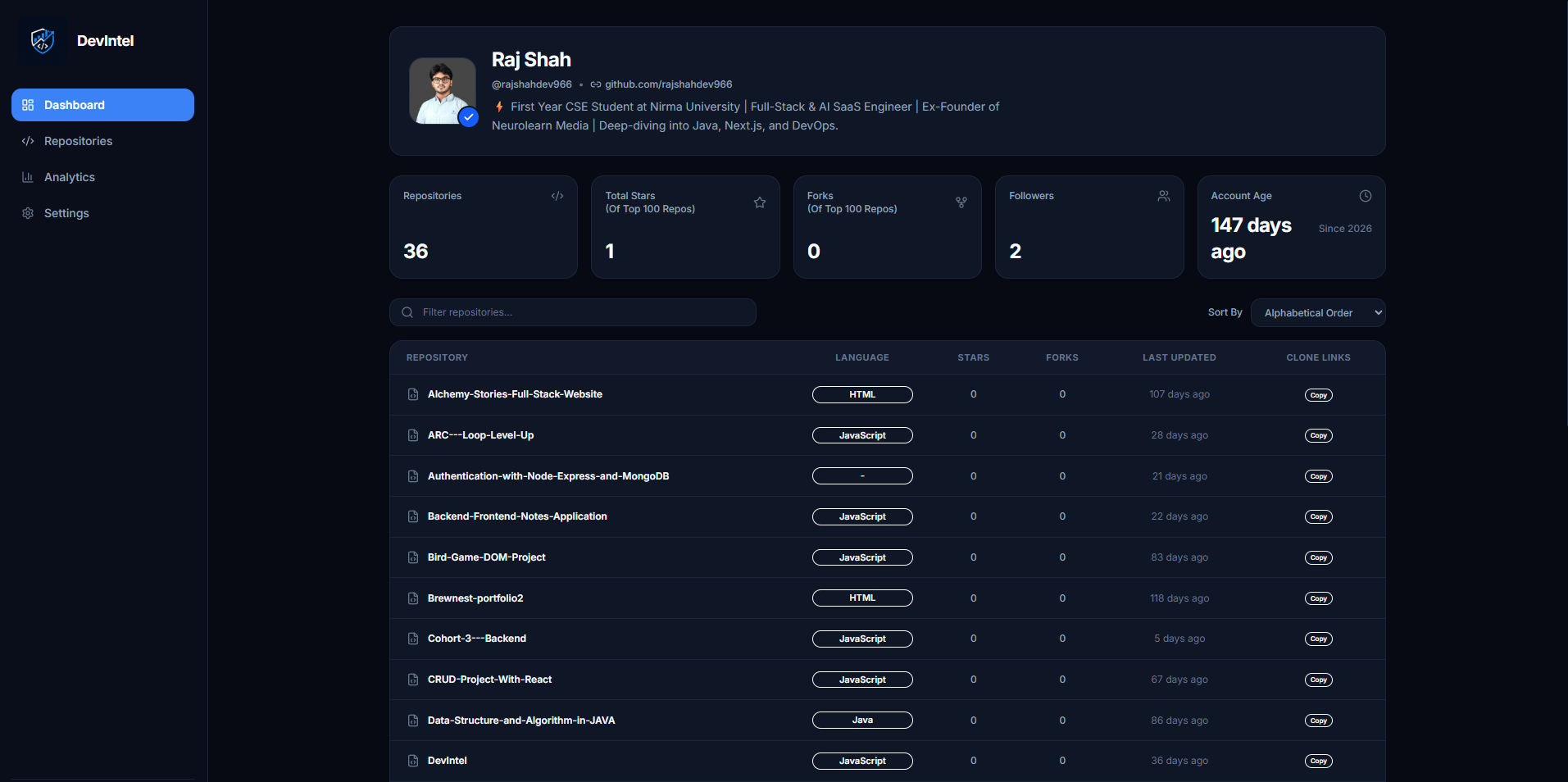This screenshot has width=1568, height=782.
Task: Copy clone link for Alchemy-Stories-Full-Stack-Website
Action: [1318, 395]
